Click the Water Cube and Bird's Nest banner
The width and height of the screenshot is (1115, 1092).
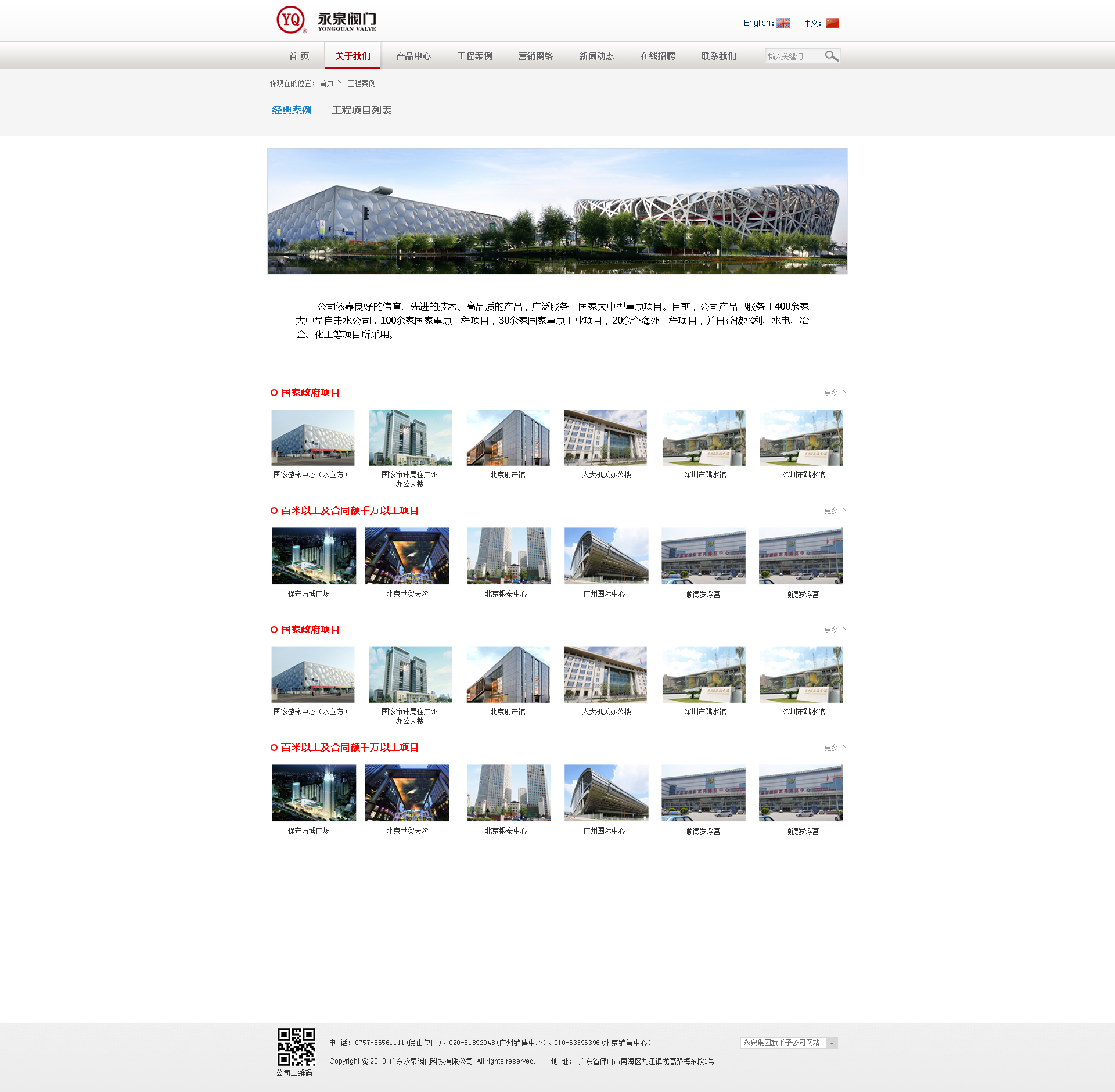[x=557, y=211]
